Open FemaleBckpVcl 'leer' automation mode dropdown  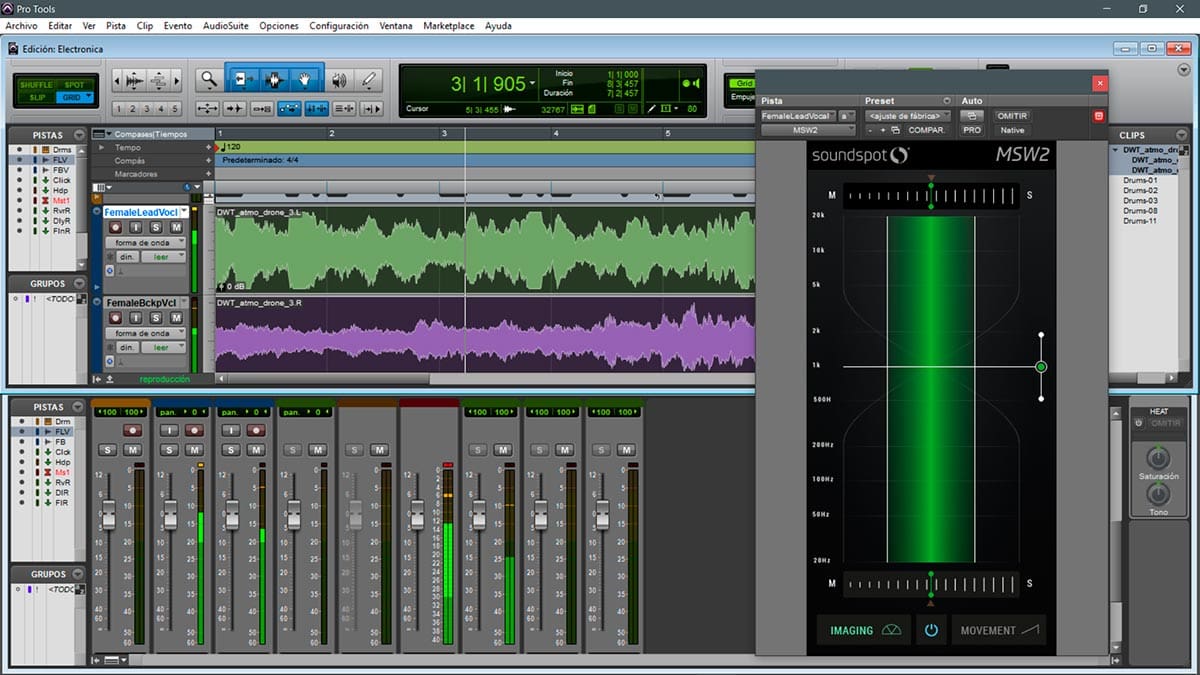coord(162,347)
